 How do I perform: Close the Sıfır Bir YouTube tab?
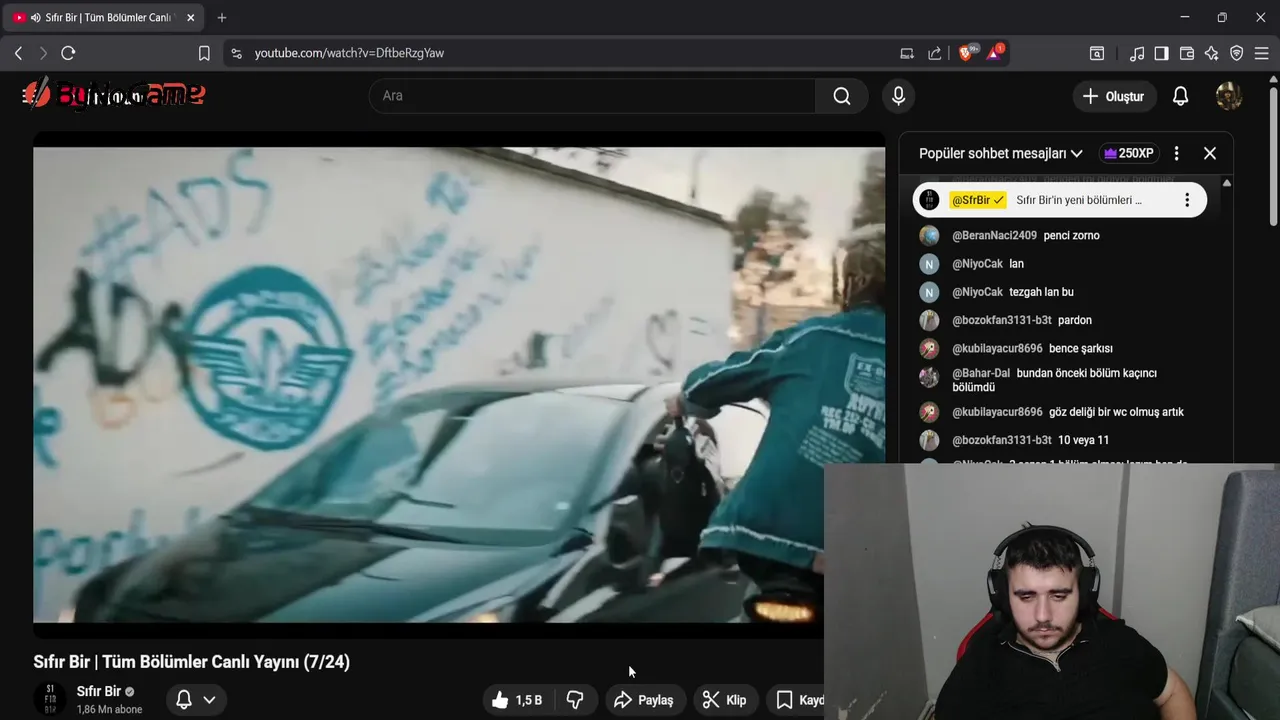pos(191,17)
